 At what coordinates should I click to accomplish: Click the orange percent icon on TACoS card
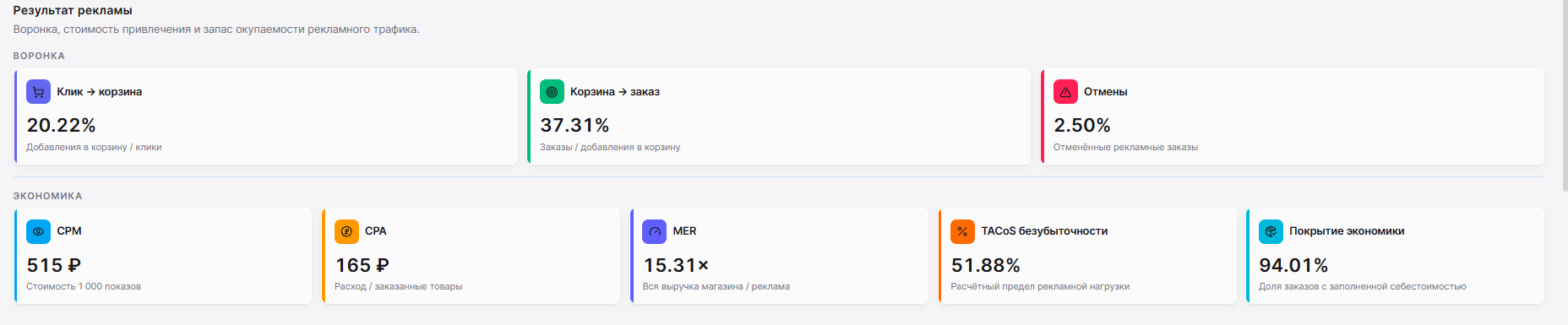click(963, 231)
